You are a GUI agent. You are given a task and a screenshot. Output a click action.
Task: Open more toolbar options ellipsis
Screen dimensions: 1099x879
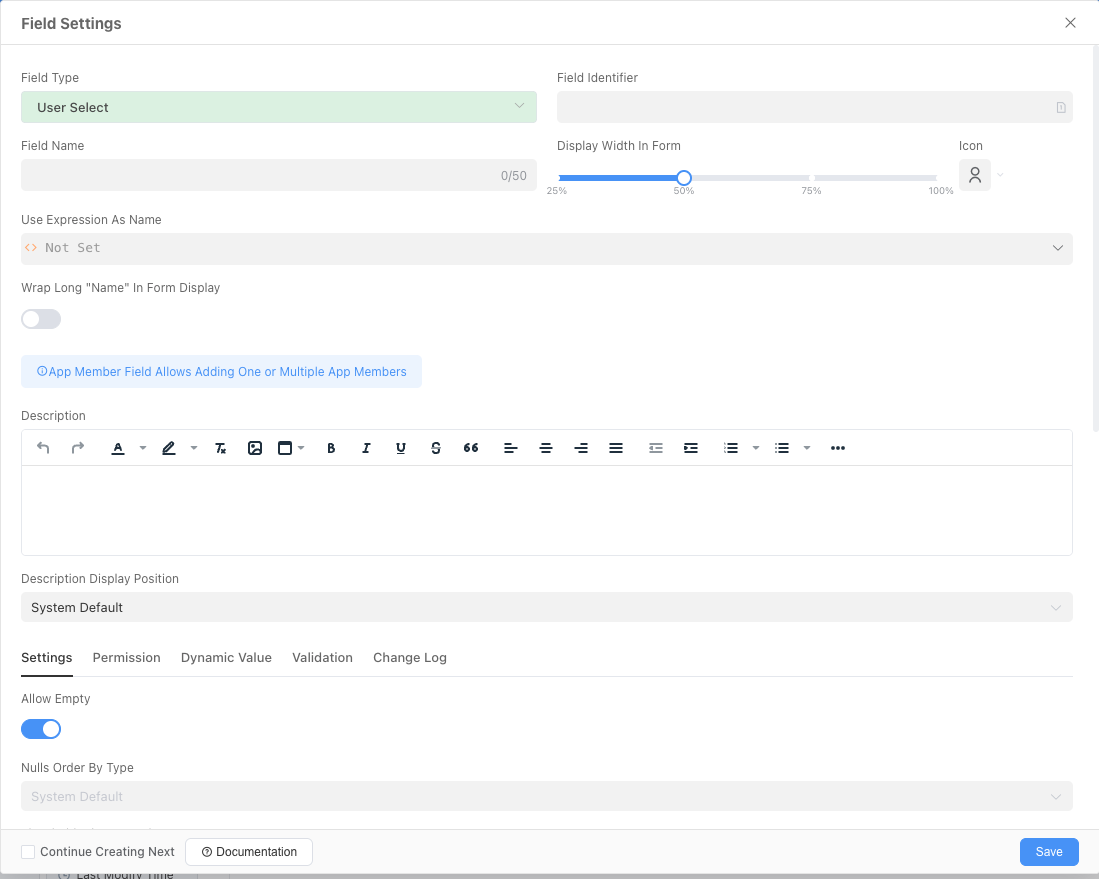tap(838, 448)
